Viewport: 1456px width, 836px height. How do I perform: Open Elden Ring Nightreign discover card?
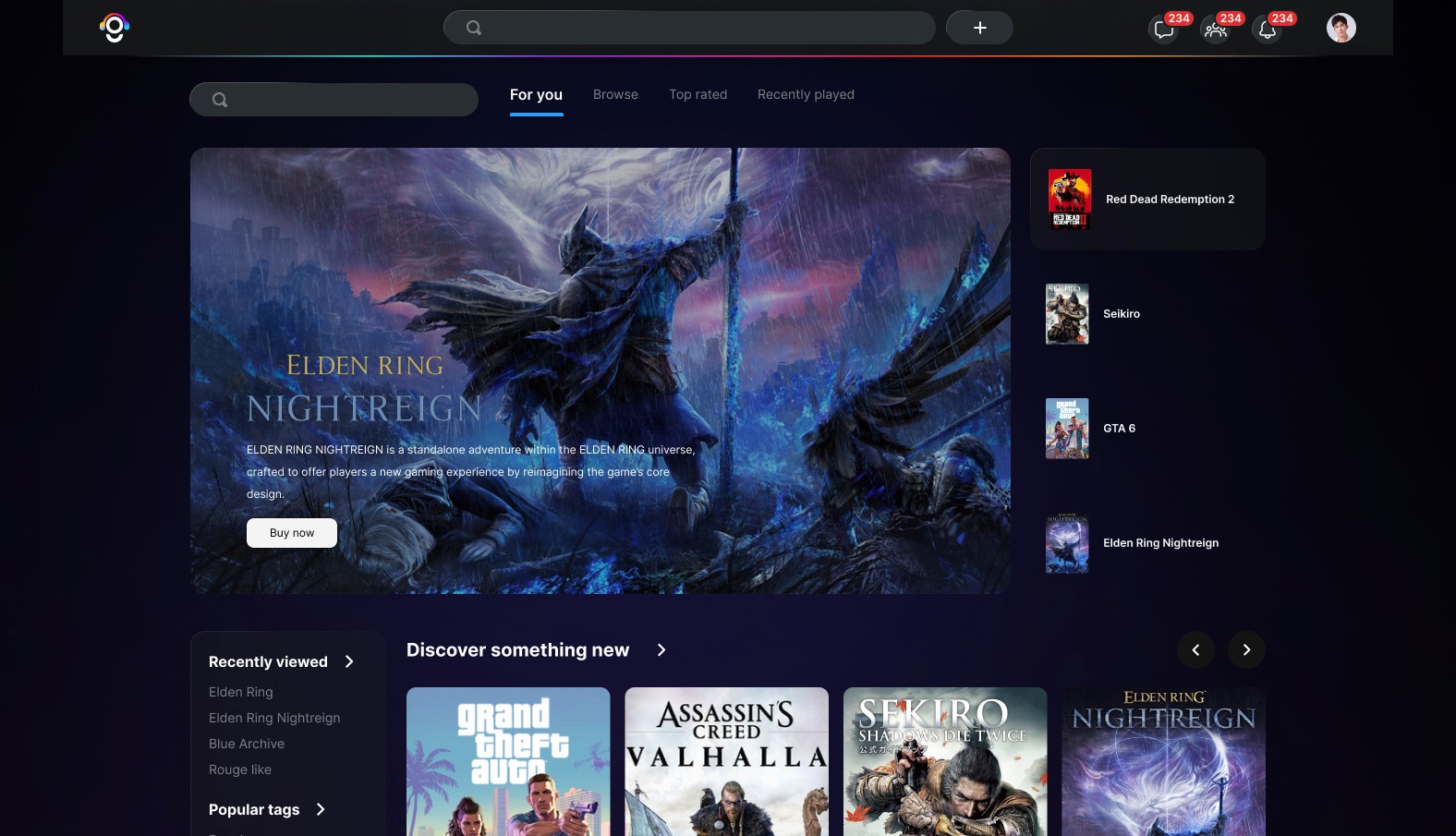[x=1163, y=761]
